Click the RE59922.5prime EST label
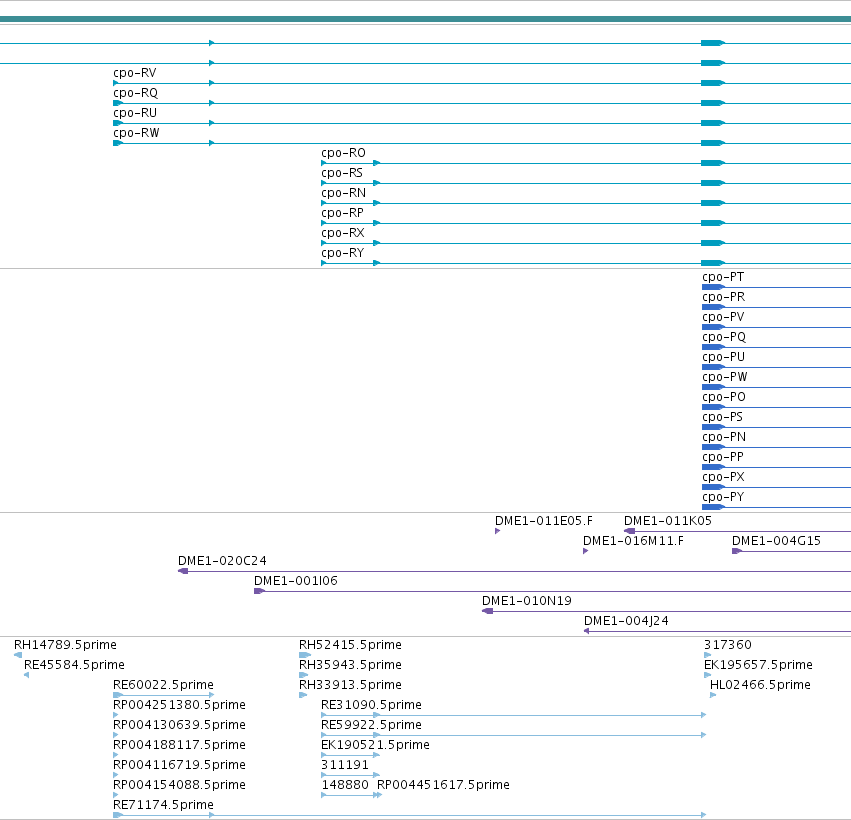 (x=371, y=725)
